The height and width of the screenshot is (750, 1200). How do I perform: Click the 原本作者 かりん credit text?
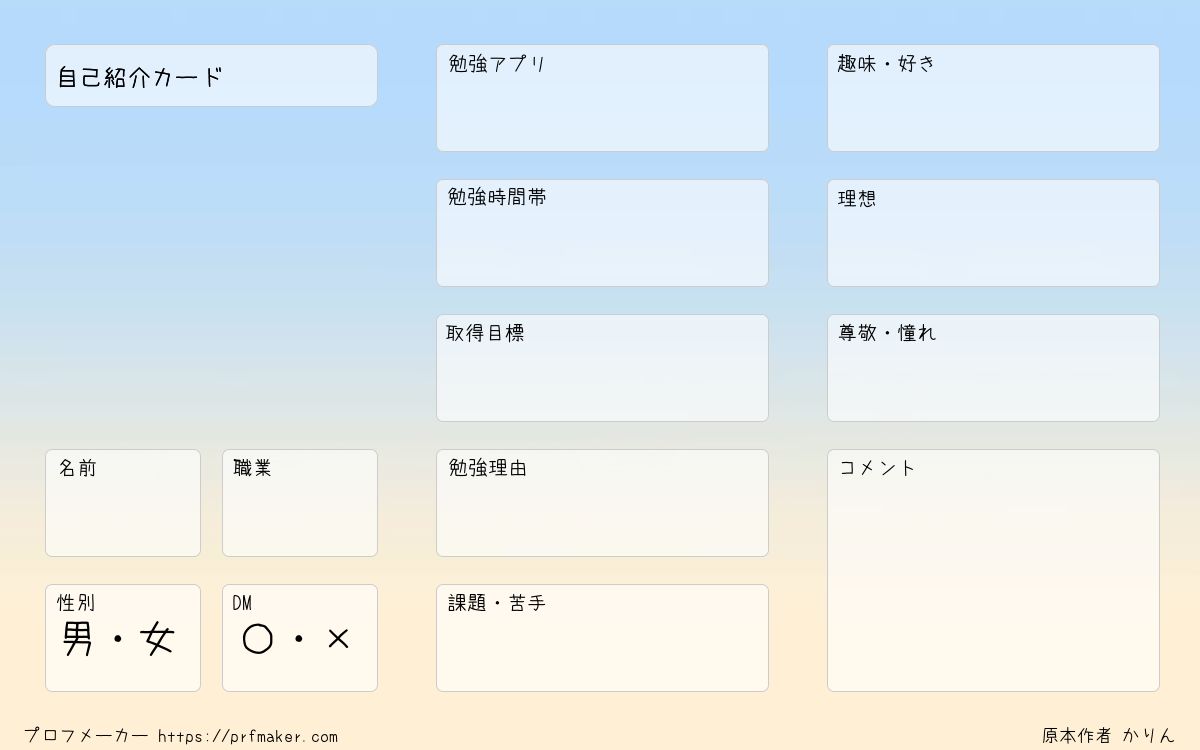pos(1108,736)
